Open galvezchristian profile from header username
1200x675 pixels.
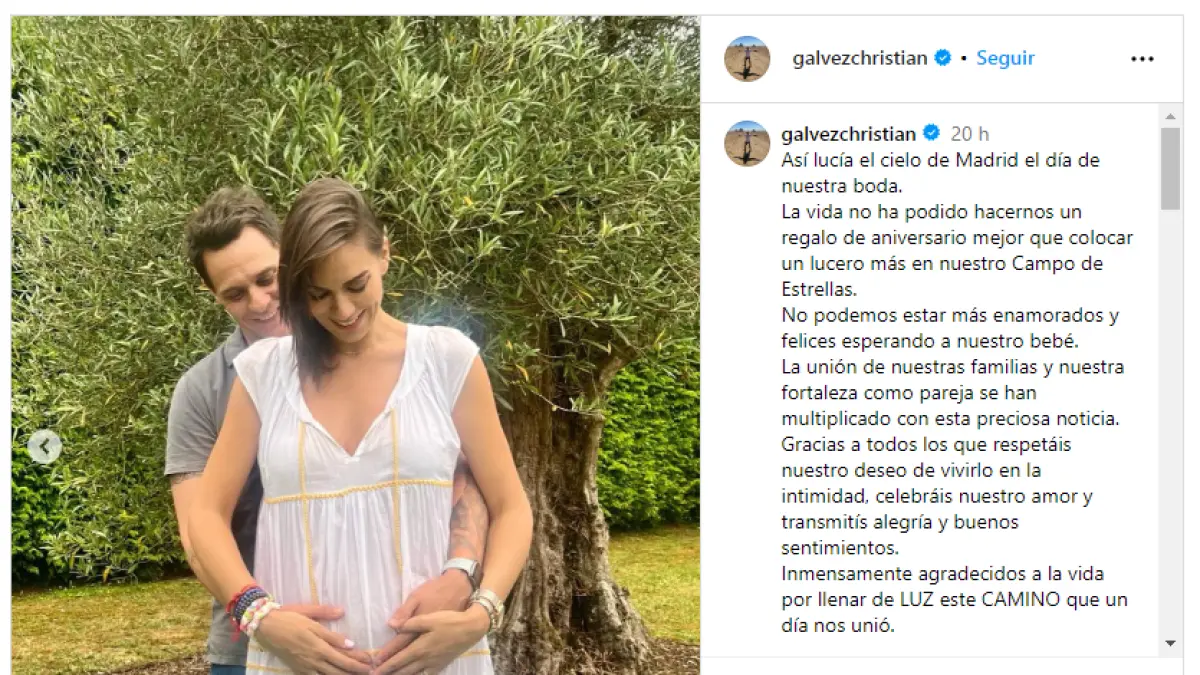[860, 58]
